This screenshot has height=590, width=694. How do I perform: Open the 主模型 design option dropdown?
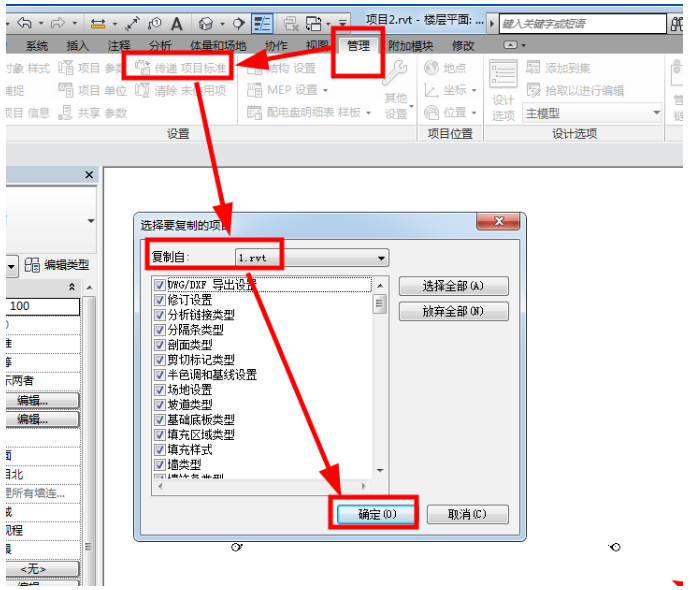pyautogui.click(x=592, y=113)
